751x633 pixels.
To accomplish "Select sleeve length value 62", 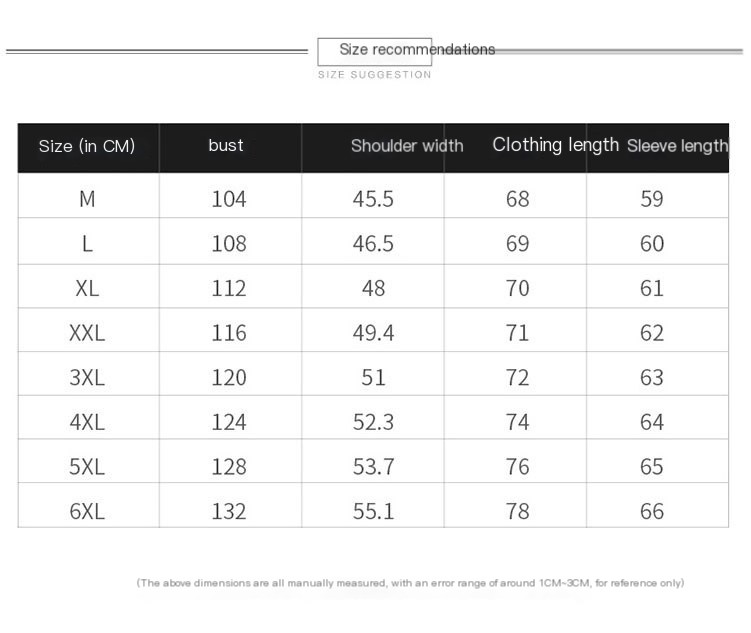I will point(652,333).
